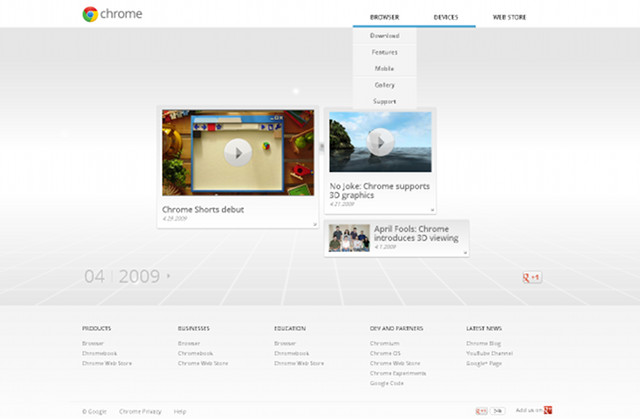The width and height of the screenshot is (640, 419).
Task: Open the Devices menu in the top navigation
Action: click(x=446, y=17)
